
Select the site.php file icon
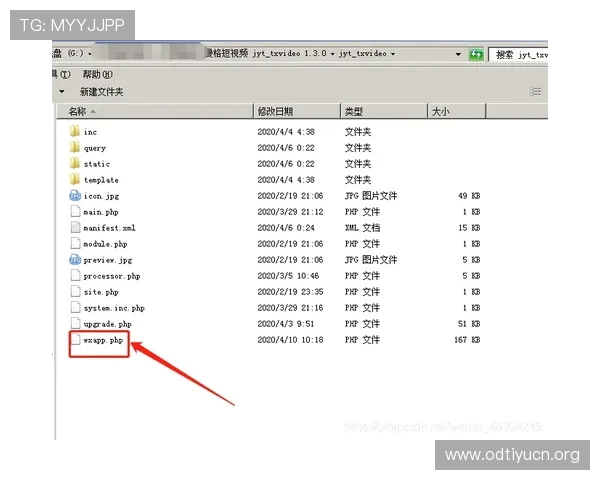(x=75, y=292)
